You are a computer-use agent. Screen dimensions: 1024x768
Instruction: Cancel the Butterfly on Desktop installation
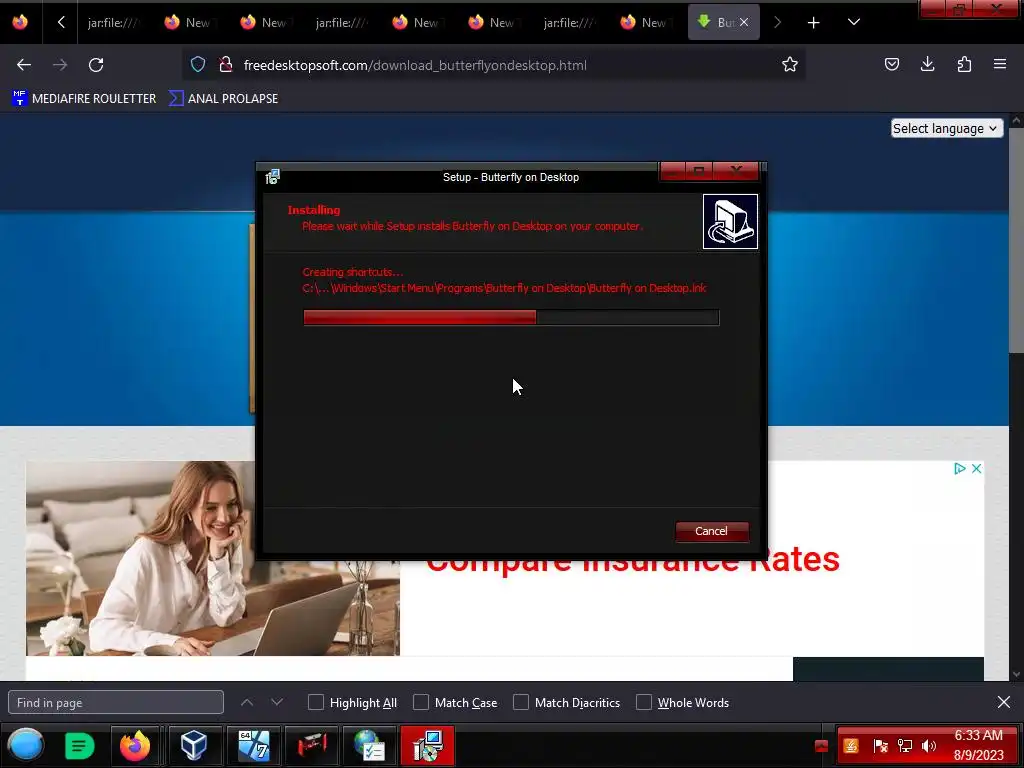coord(711,531)
